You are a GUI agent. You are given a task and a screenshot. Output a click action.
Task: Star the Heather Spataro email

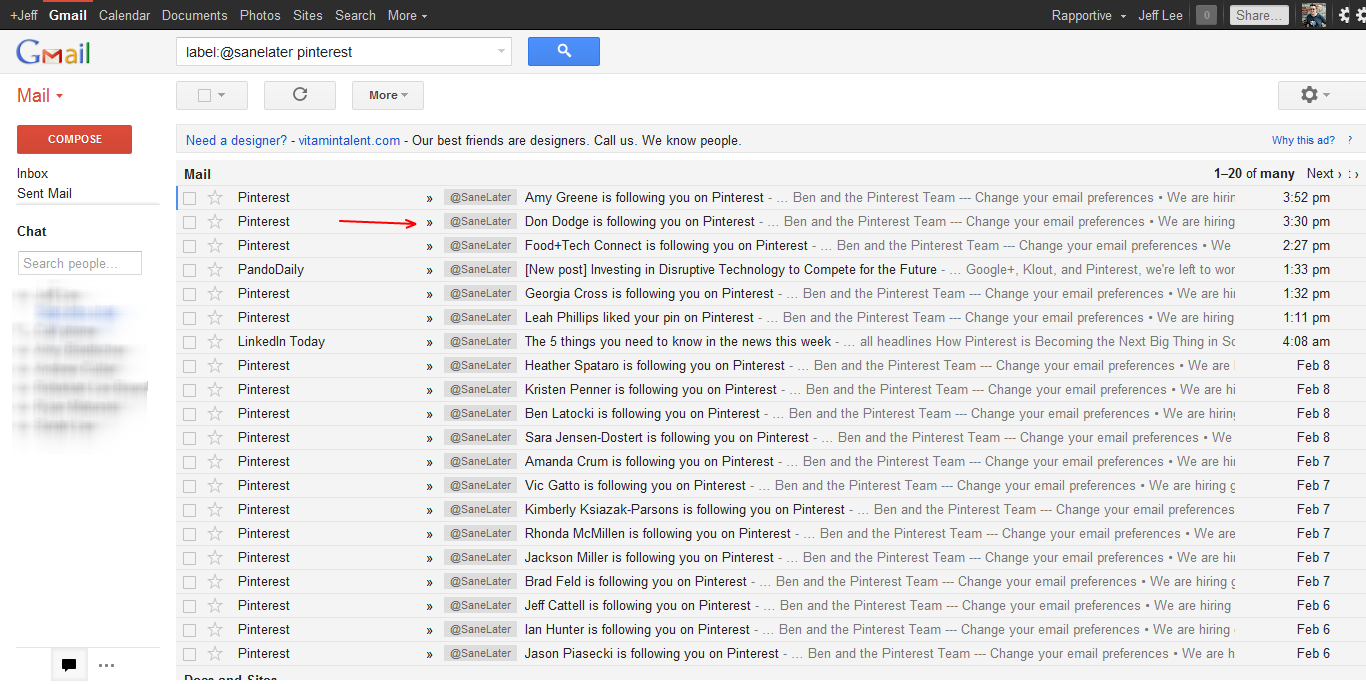[214, 366]
